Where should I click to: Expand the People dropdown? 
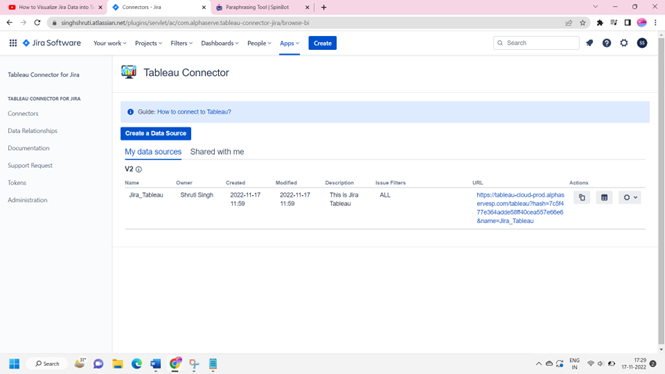(259, 43)
